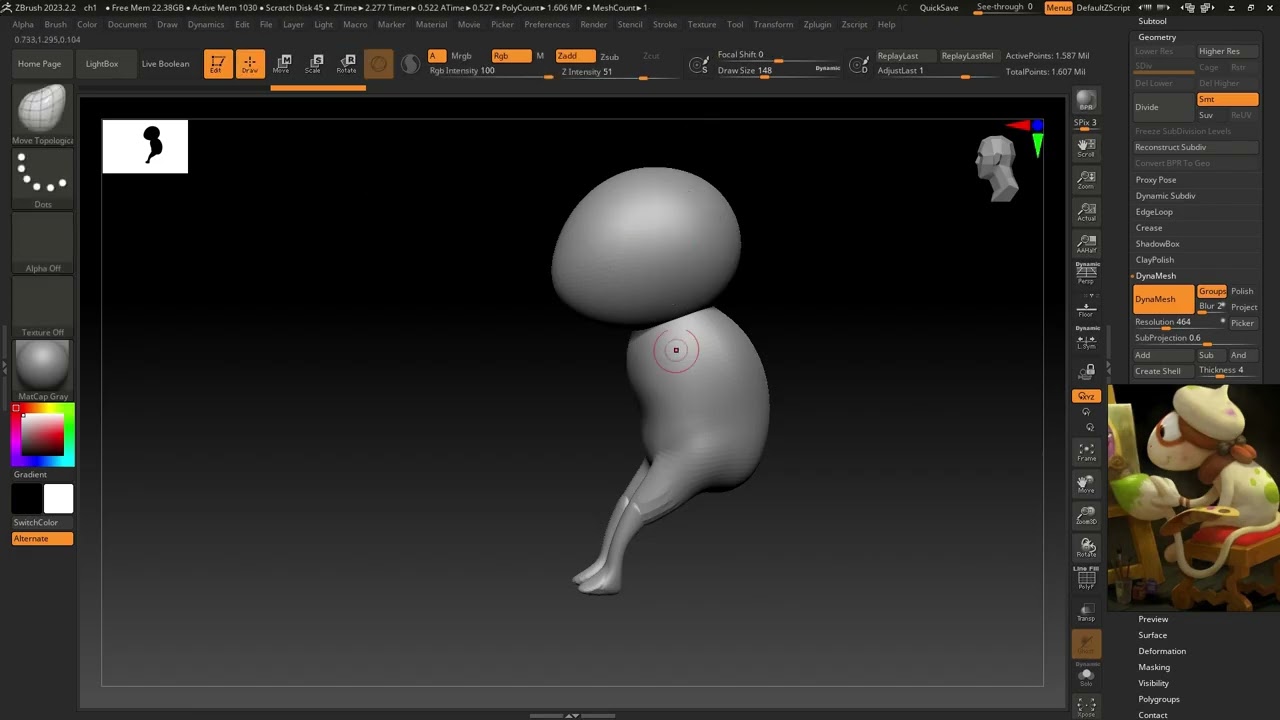Toggle Zadd sculpt mode
Viewport: 1280px width, 720px height.
pos(575,56)
